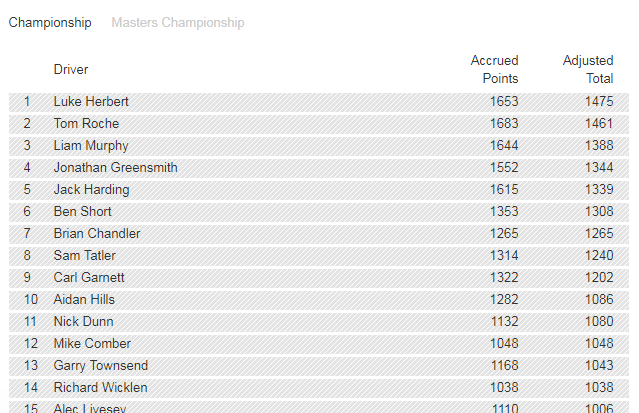Click the Accrued Points column header
Screen dimensions: 639x413
494,69
